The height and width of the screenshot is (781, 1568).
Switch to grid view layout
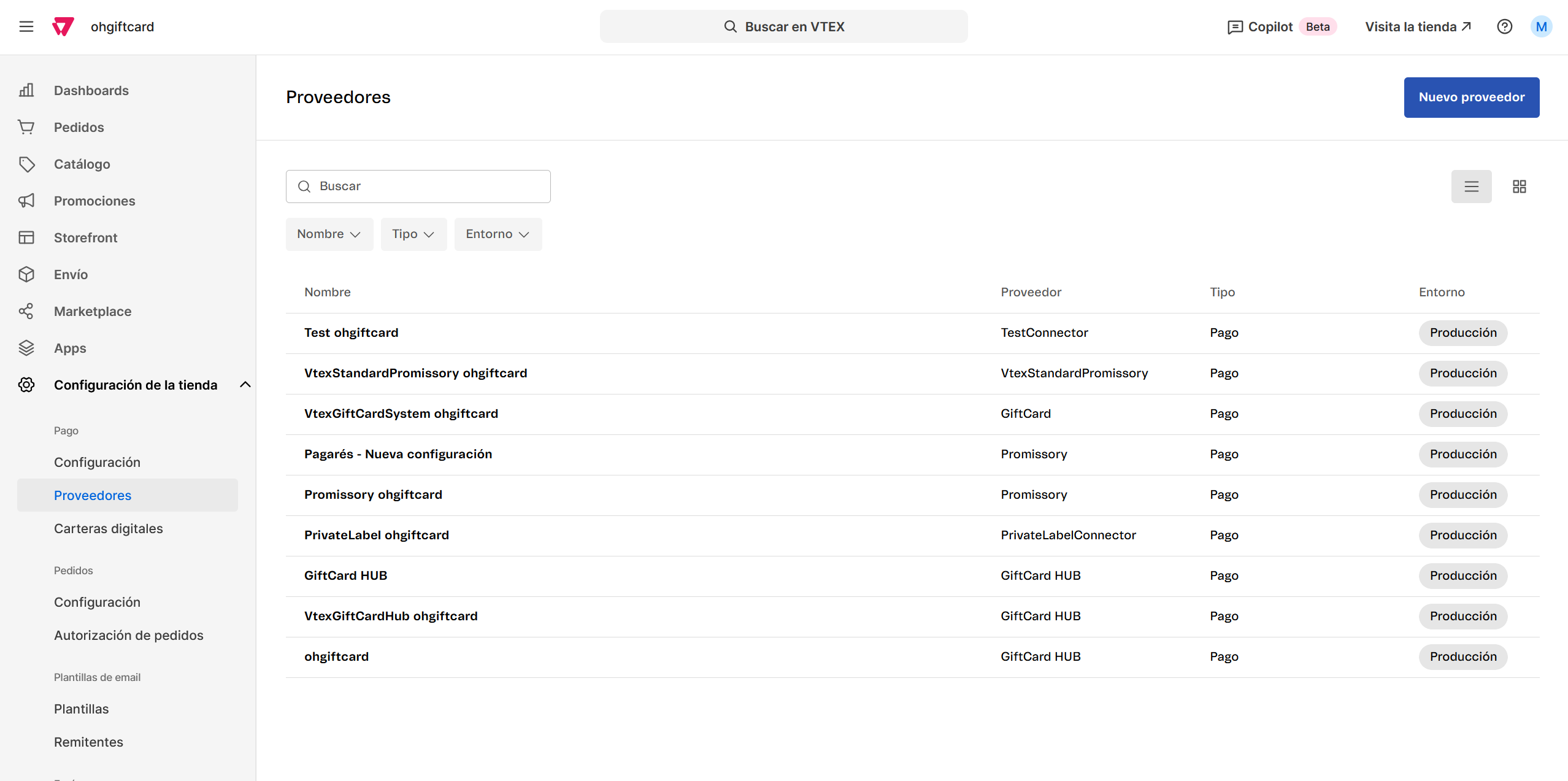(x=1519, y=187)
